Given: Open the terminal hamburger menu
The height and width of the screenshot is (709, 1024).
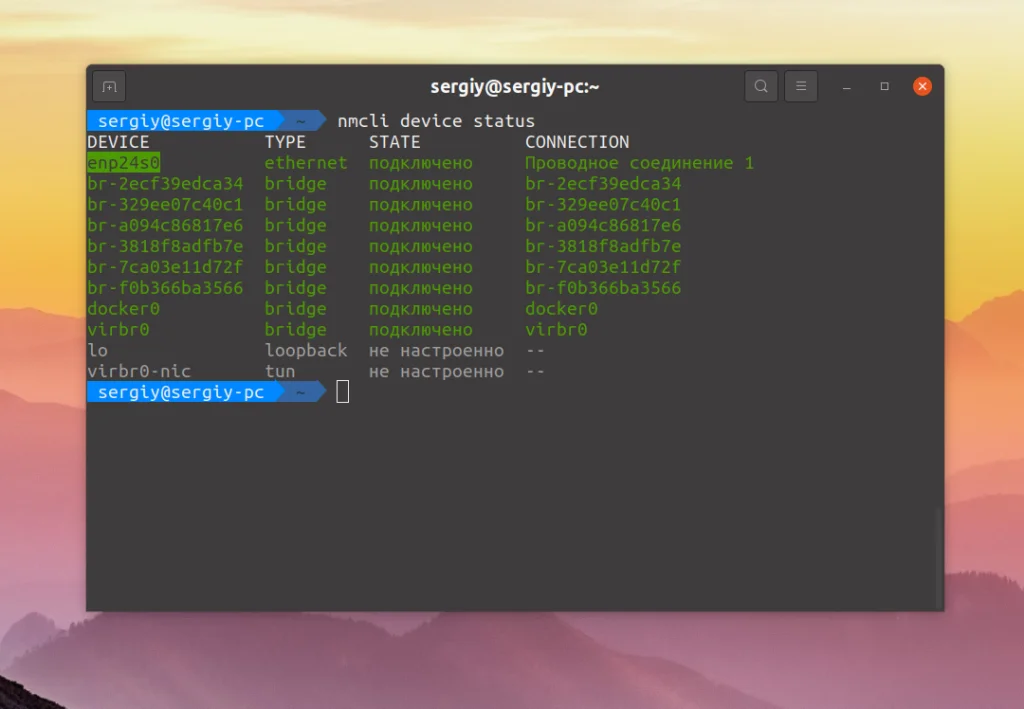Looking at the screenshot, I should pos(801,86).
